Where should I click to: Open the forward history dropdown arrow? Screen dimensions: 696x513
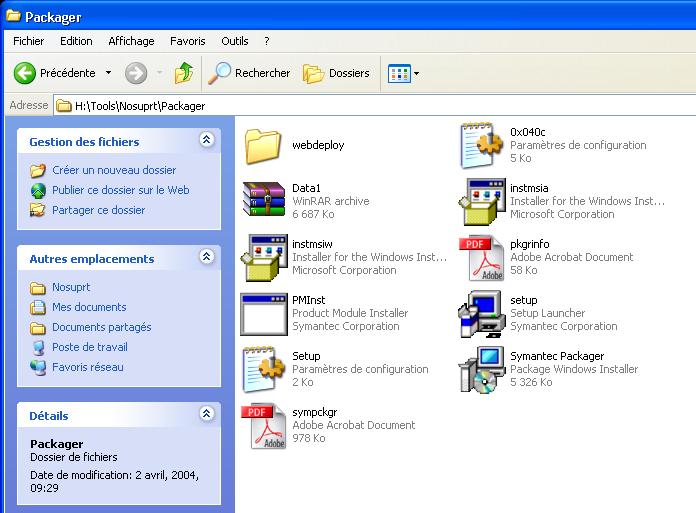[159, 72]
